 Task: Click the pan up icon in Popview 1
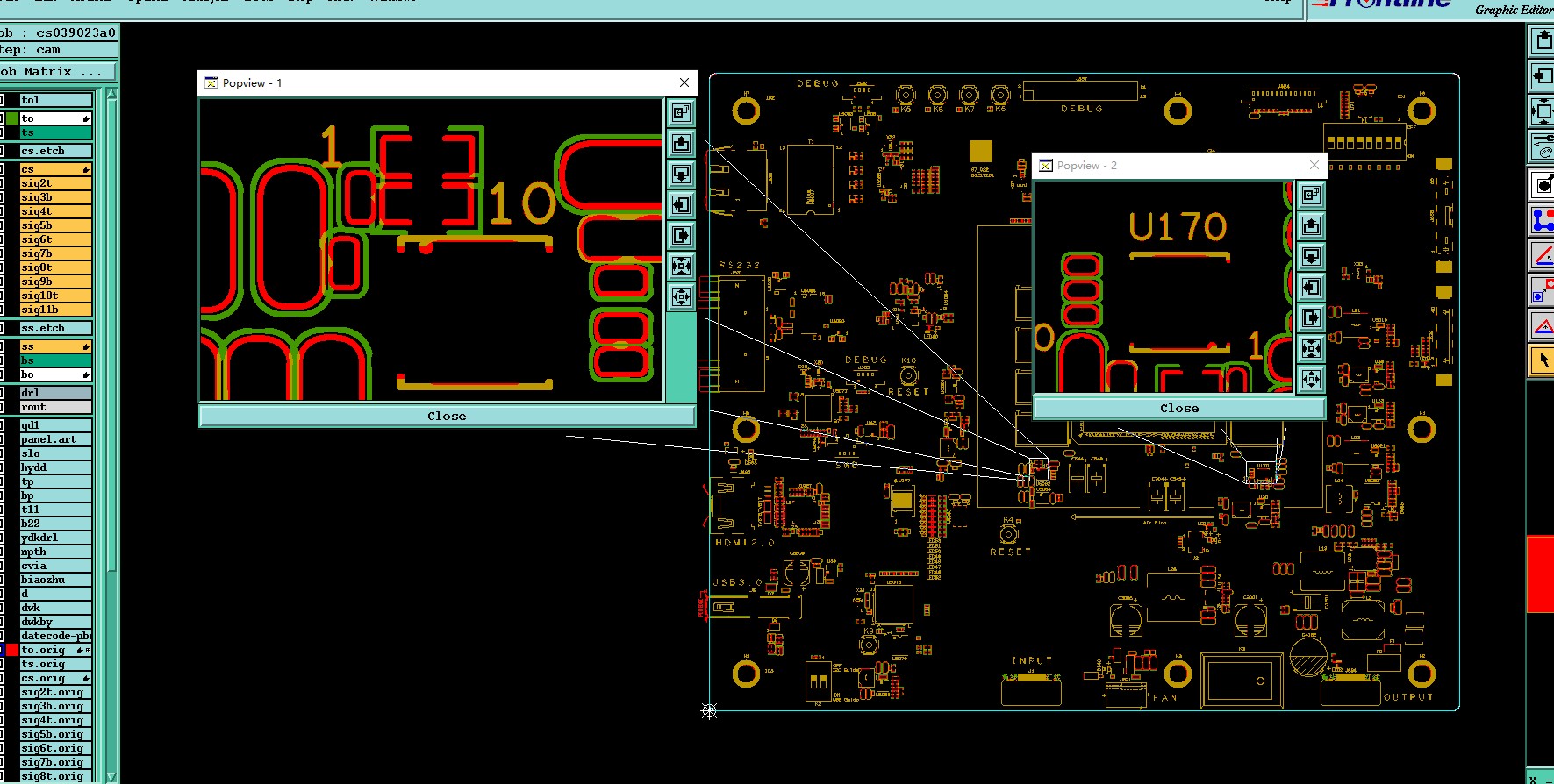tap(681, 143)
